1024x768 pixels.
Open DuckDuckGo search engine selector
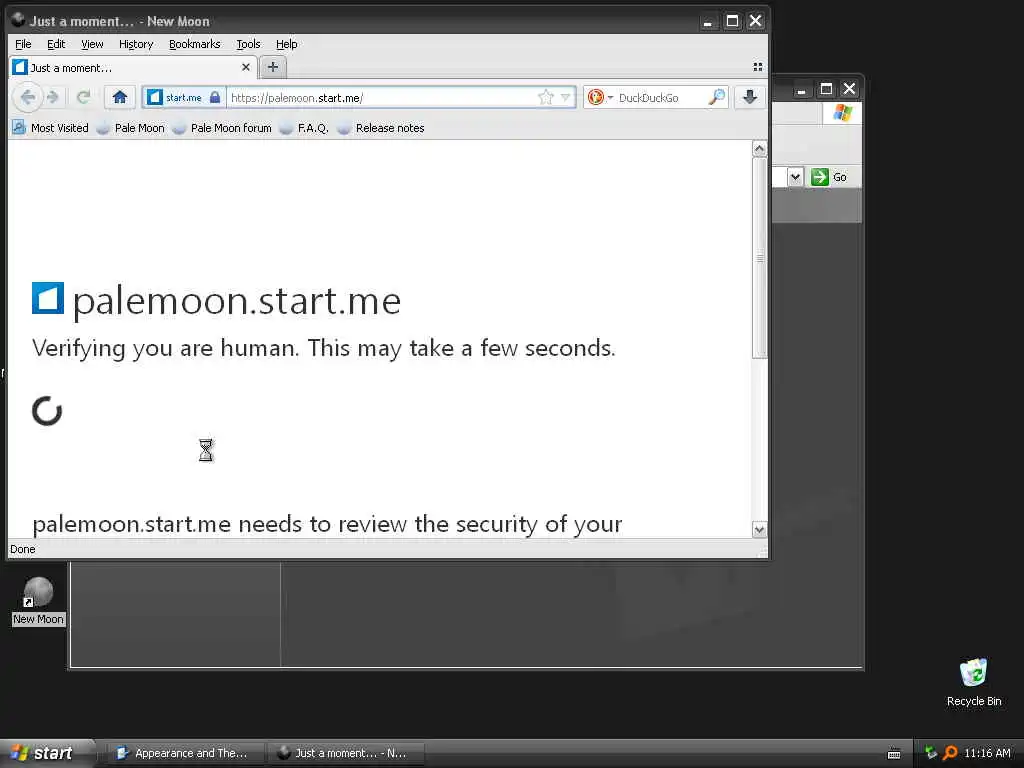coord(600,97)
